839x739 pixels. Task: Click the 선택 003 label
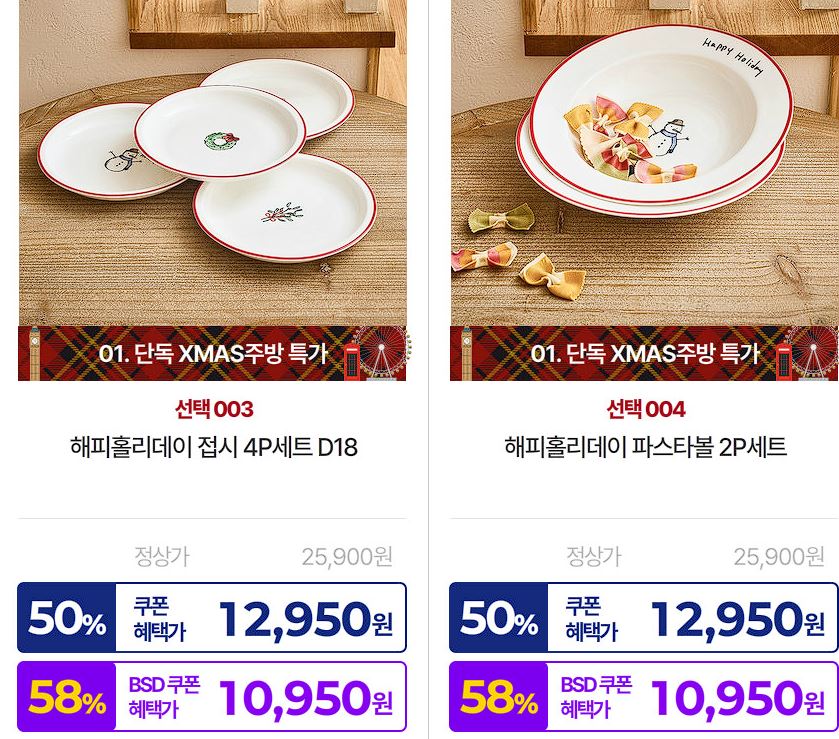[214, 409]
